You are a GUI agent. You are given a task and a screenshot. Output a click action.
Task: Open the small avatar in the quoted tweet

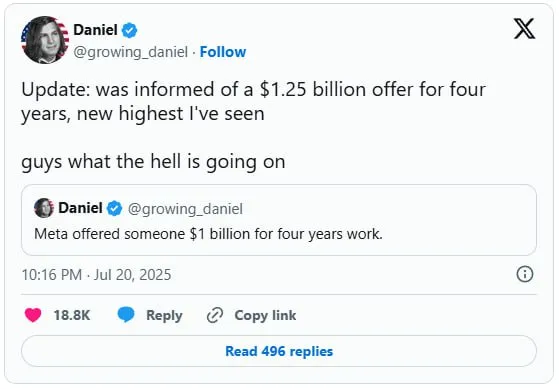point(44,208)
